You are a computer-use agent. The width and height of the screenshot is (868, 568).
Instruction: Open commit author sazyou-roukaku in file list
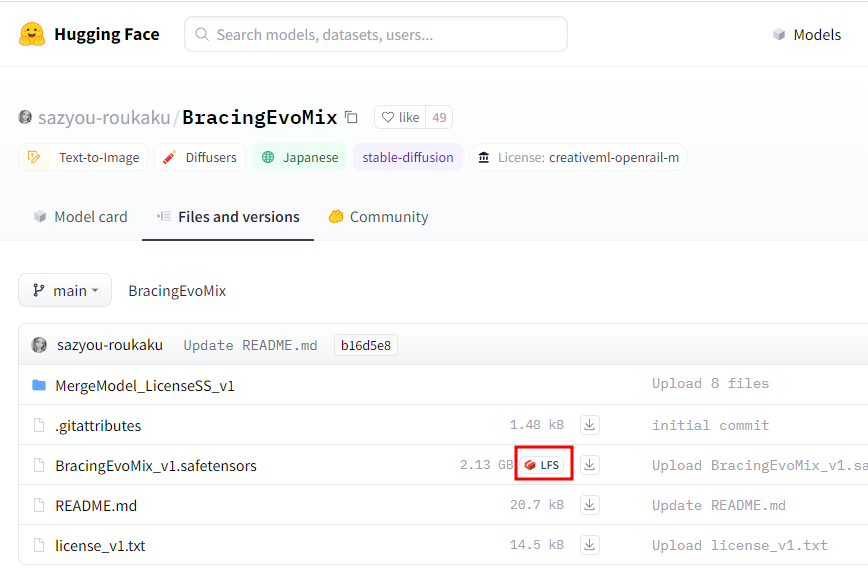pos(110,345)
